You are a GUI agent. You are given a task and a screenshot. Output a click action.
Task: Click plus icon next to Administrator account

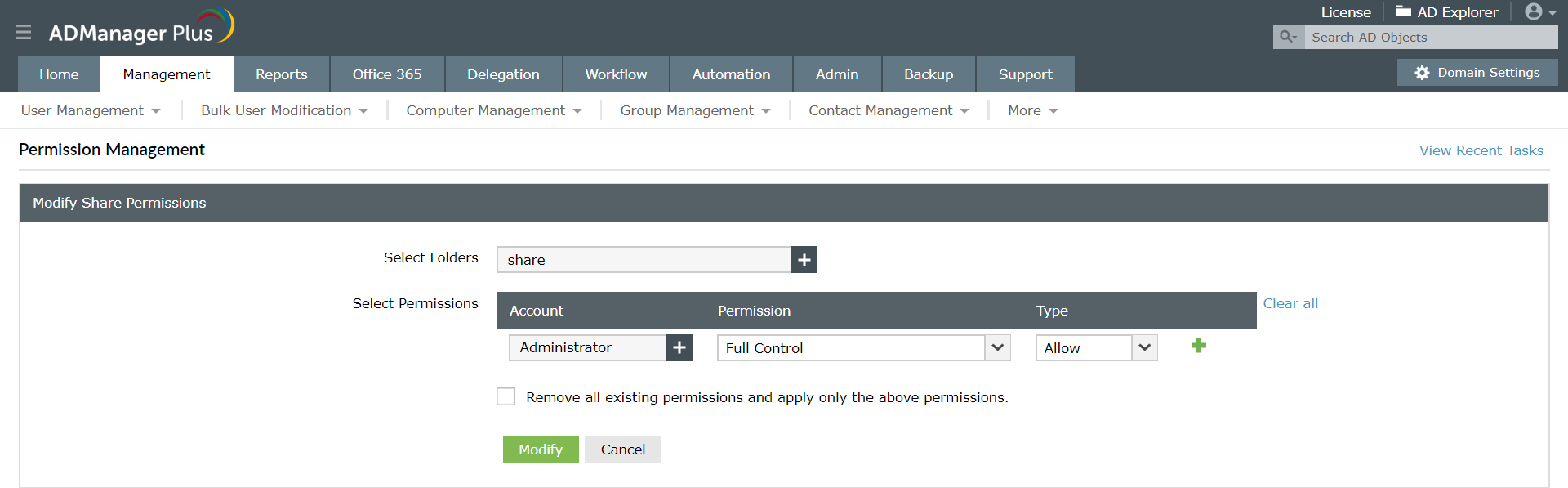(x=679, y=347)
